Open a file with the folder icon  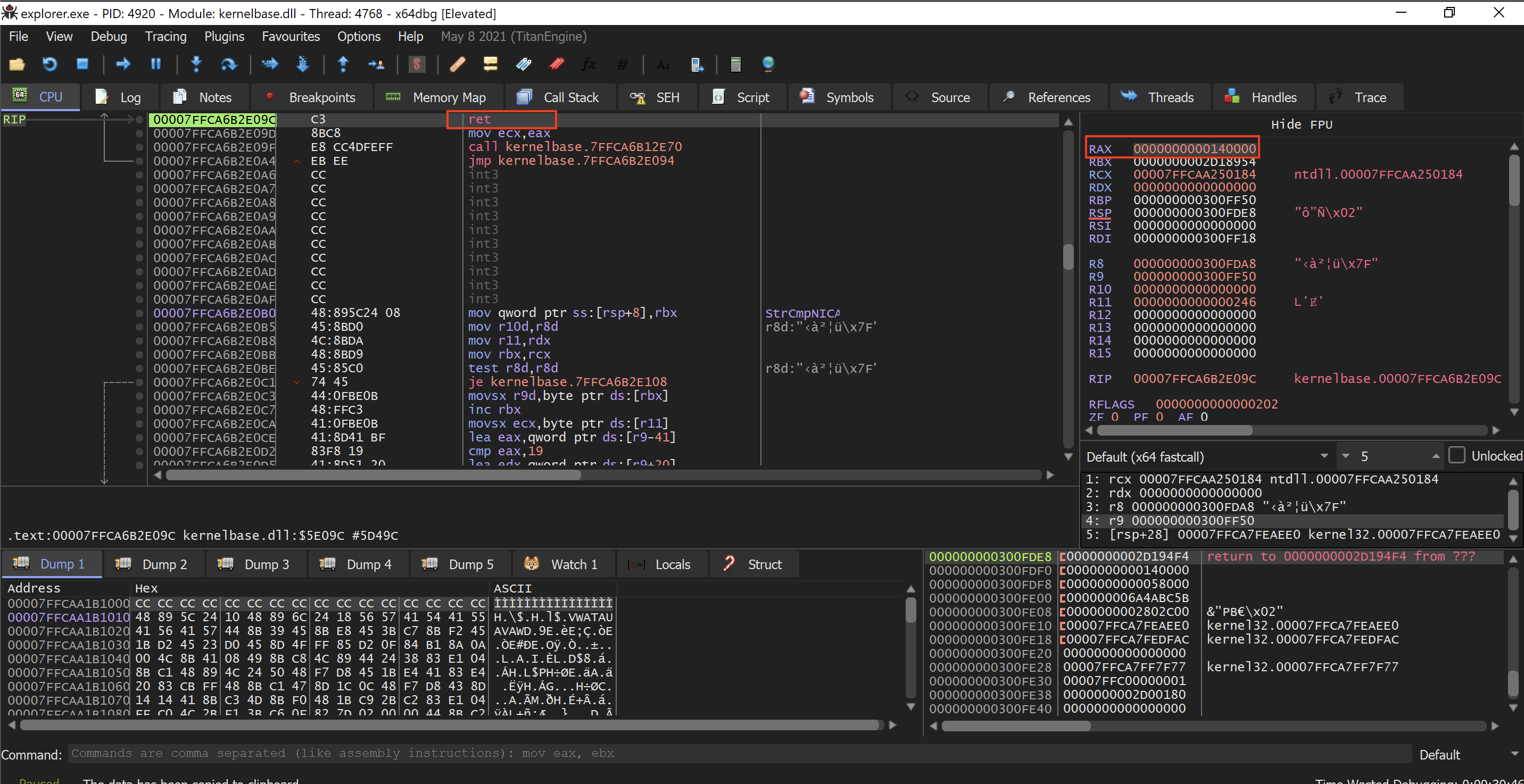[17, 64]
